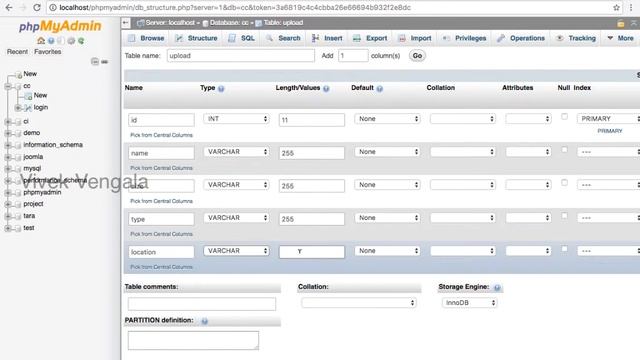The width and height of the screenshot is (640, 360).
Task: Open the Browse tab
Action: (146, 38)
